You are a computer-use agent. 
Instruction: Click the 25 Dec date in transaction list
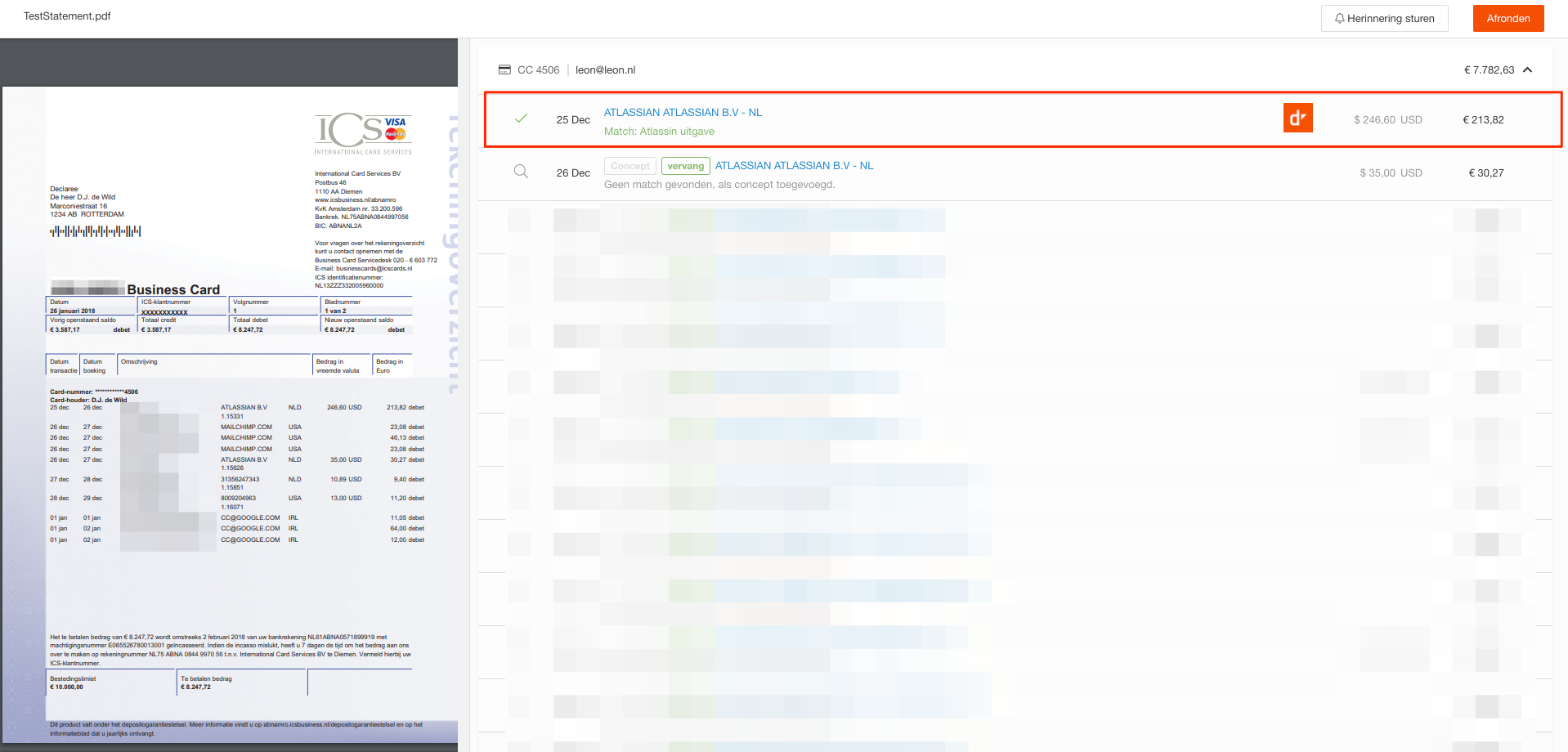click(x=573, y=119)
